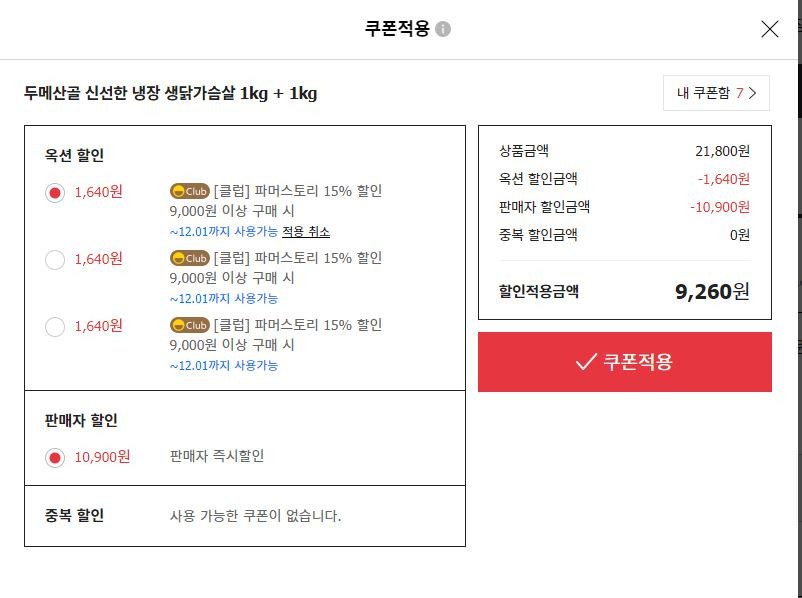The image size is (802, 598).
Task: Open the 내 쿠폰함 7 button
Action: 716,93
